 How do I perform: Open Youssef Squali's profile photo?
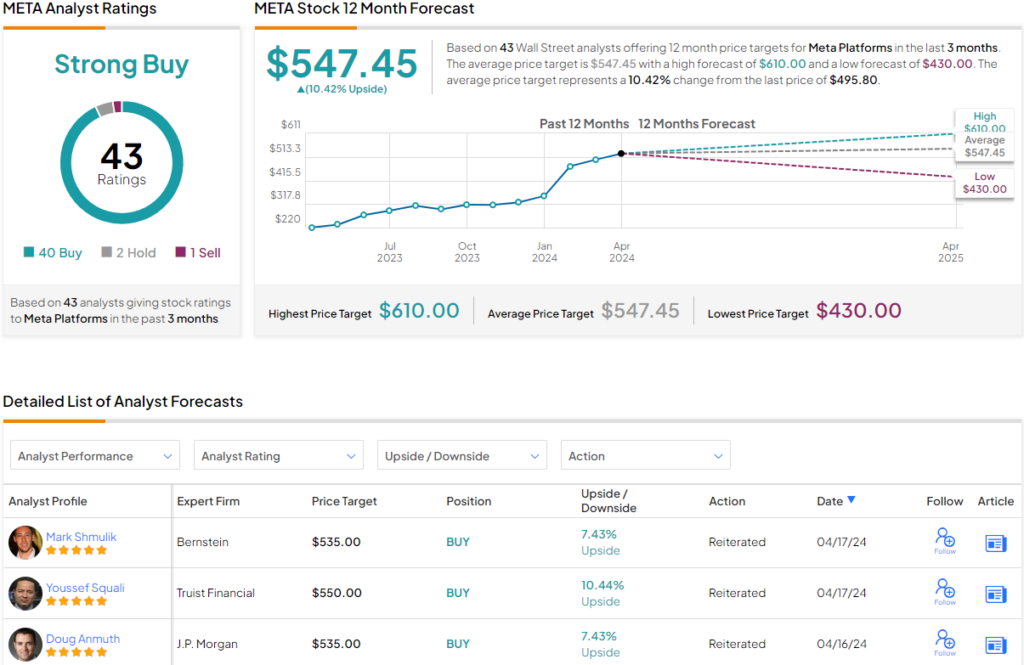tap(25, 593)
